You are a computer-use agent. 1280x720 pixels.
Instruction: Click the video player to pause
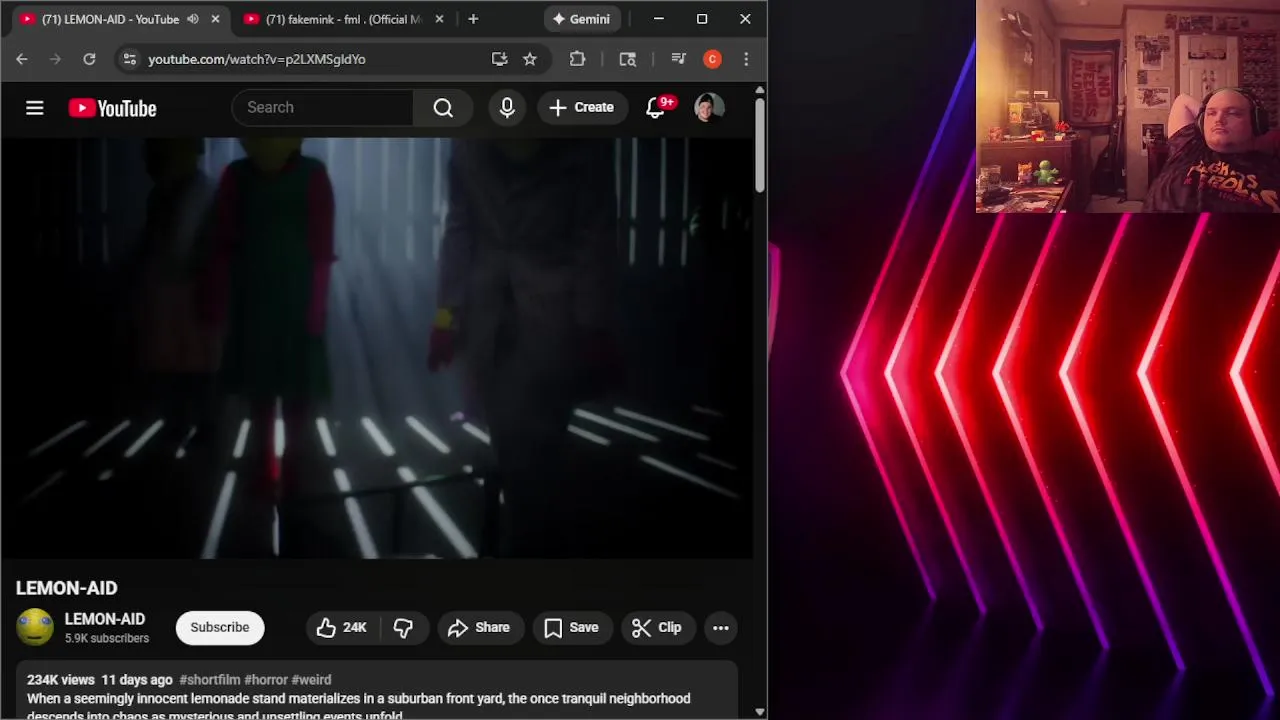tap(377, 348)
